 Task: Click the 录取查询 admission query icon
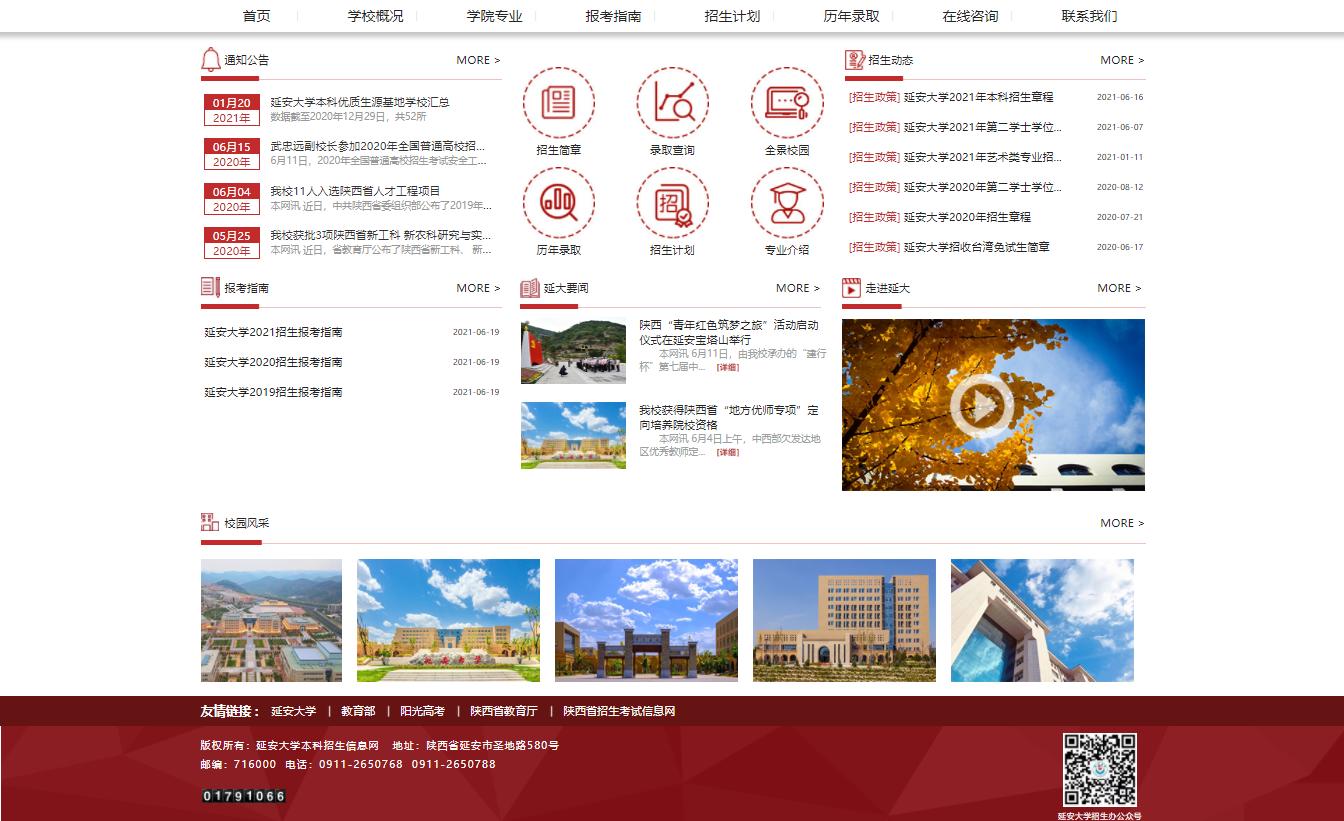coord(672,103)
